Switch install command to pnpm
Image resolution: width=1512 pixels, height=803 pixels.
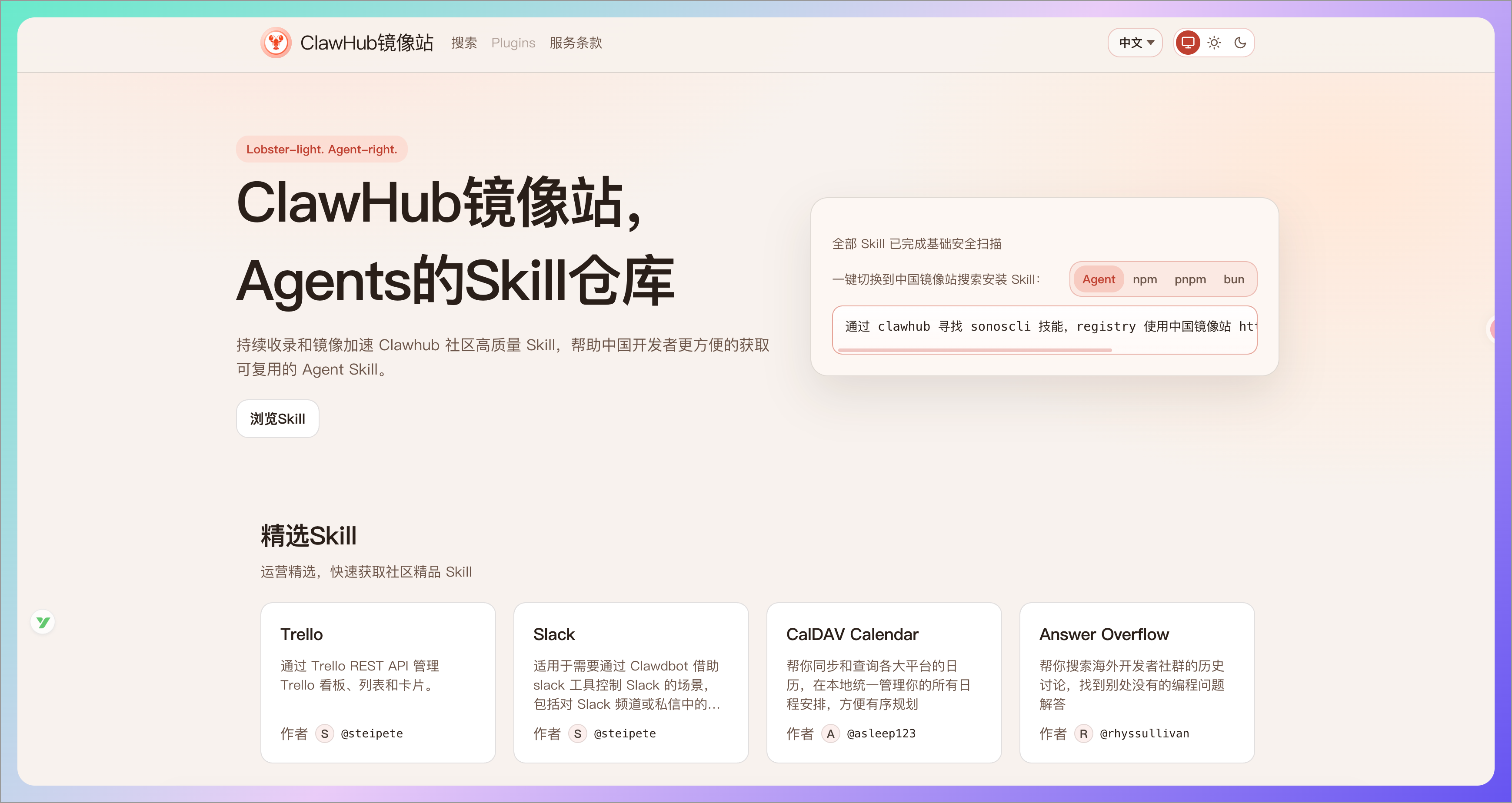(1190, 279)
